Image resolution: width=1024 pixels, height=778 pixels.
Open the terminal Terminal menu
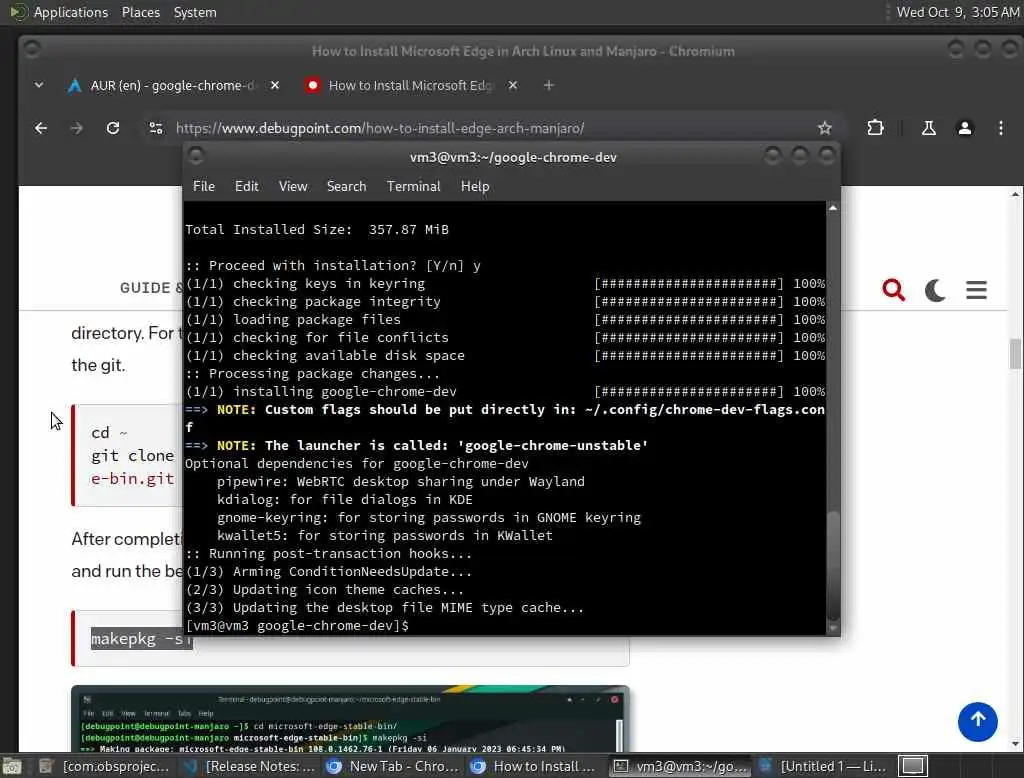tap(413, 186)
